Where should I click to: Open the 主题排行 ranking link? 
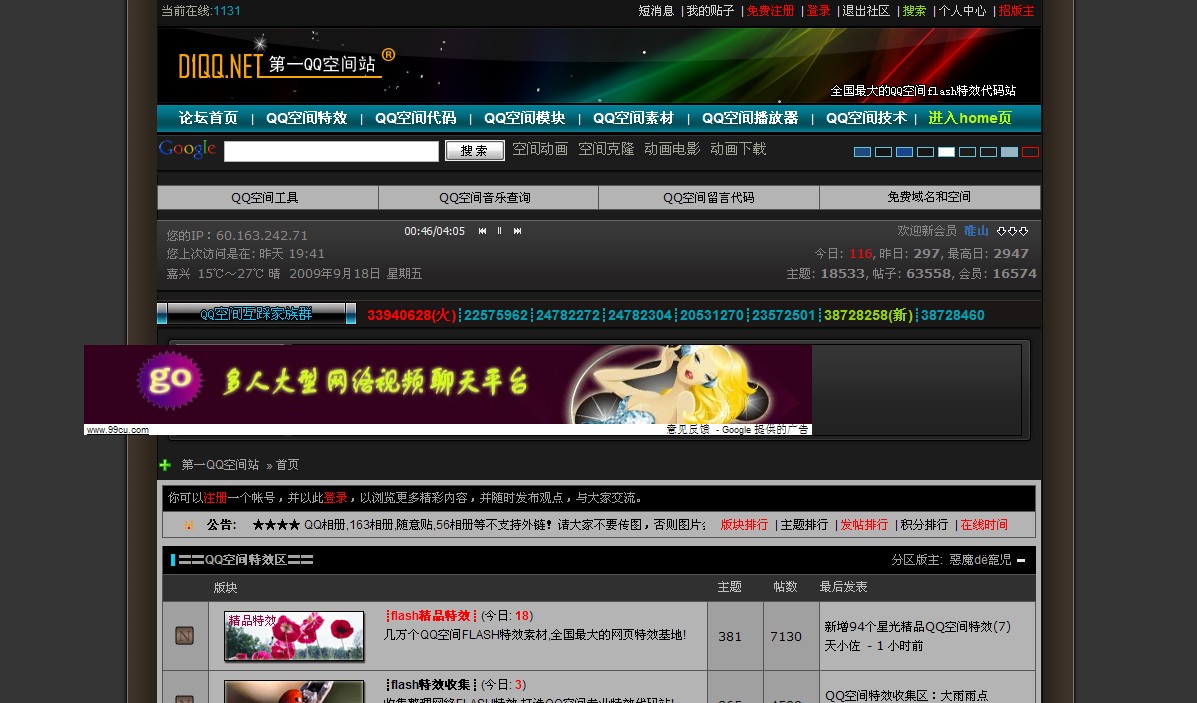(804, 525)
